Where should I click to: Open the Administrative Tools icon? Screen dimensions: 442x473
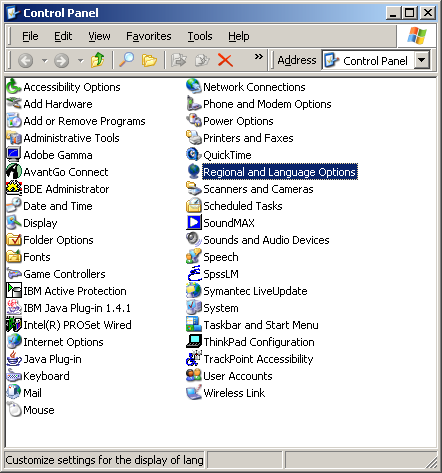click(14, 138)
